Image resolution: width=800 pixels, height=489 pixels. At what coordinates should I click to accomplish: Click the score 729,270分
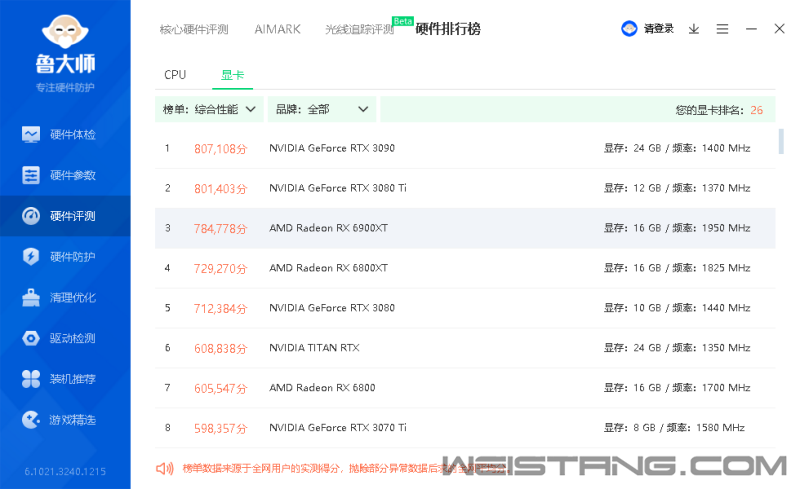(220, 268)
